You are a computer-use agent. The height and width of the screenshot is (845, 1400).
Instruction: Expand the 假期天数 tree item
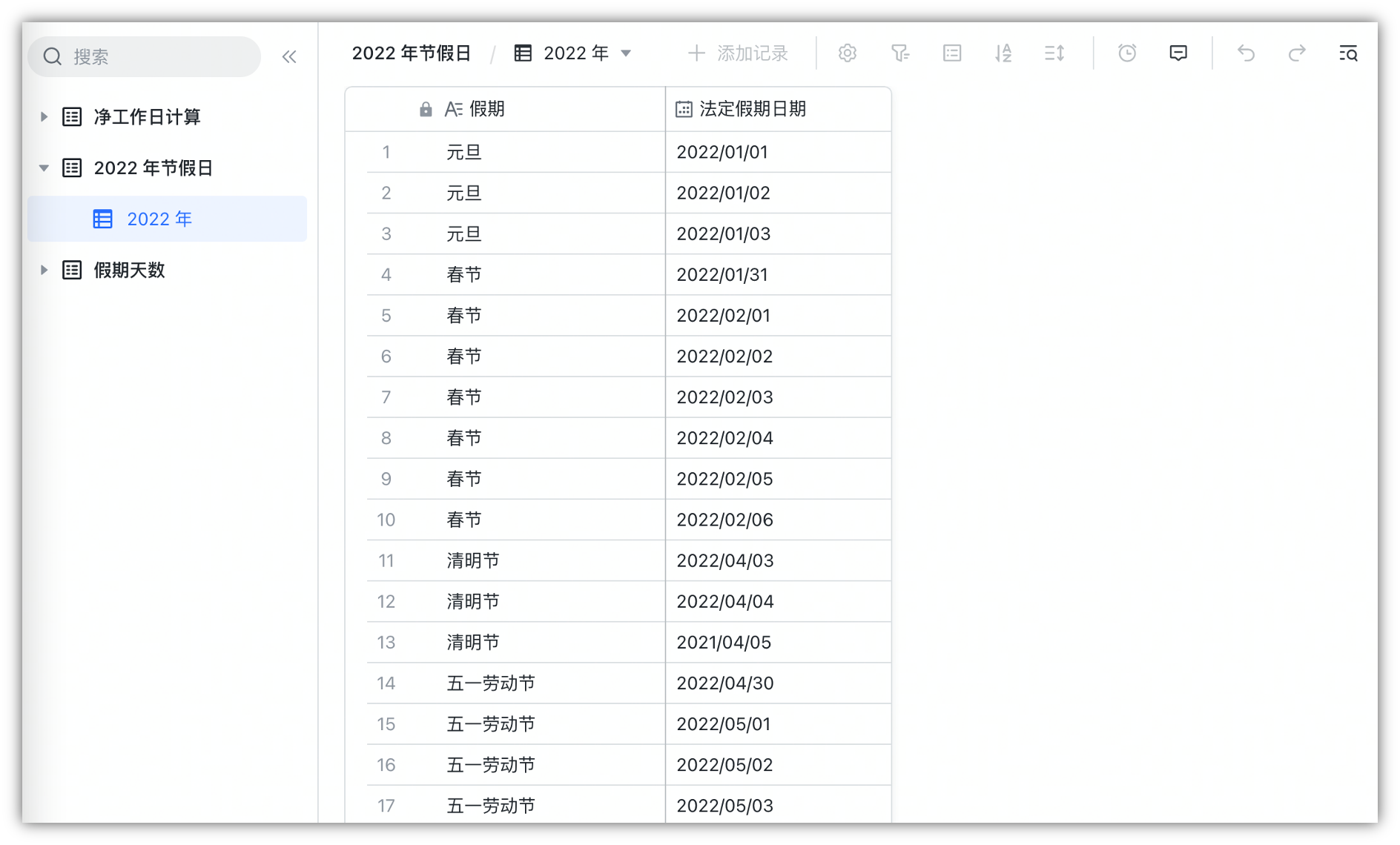click(43, 270)
